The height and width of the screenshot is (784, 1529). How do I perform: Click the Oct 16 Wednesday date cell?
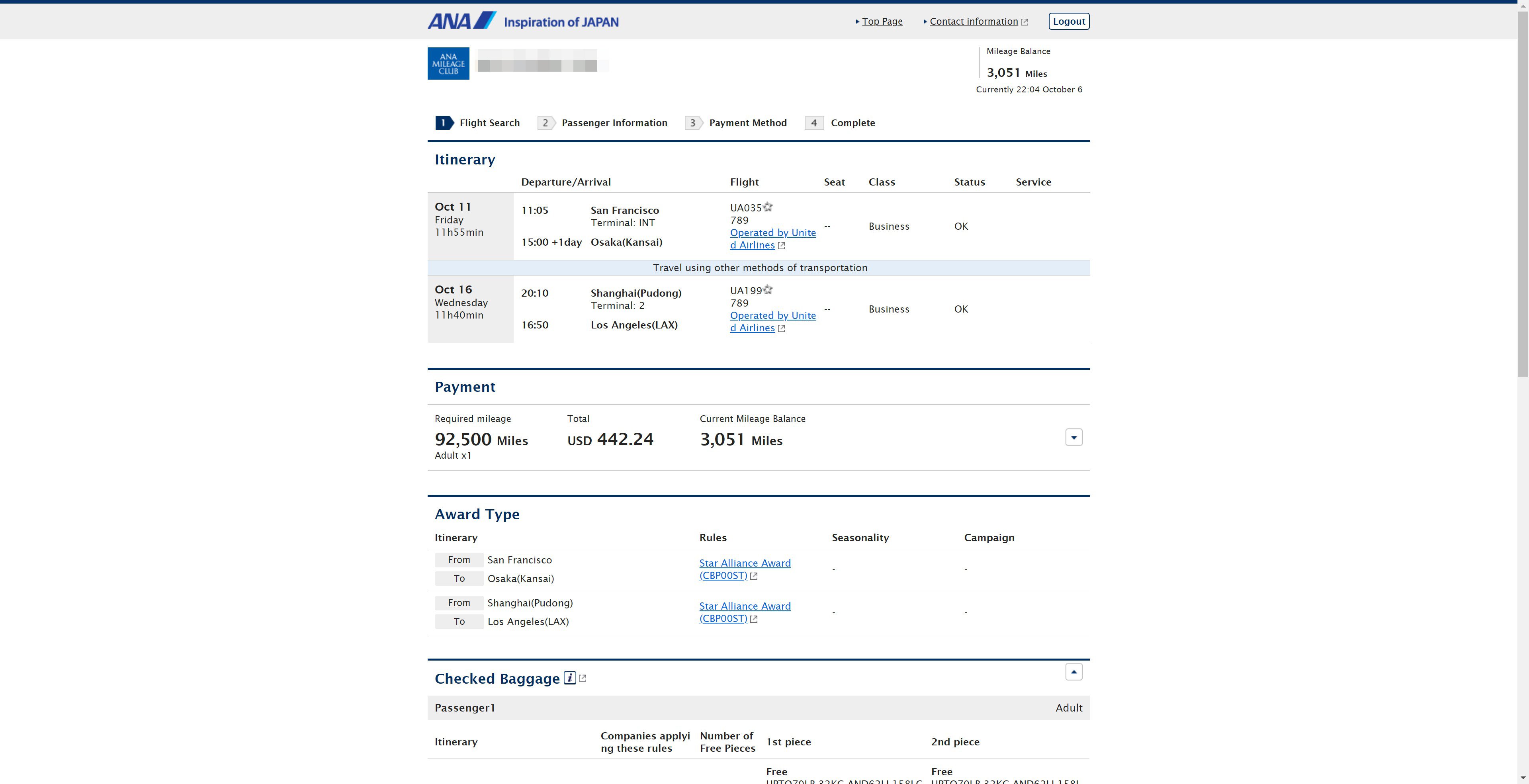click(x=471, y=309)
